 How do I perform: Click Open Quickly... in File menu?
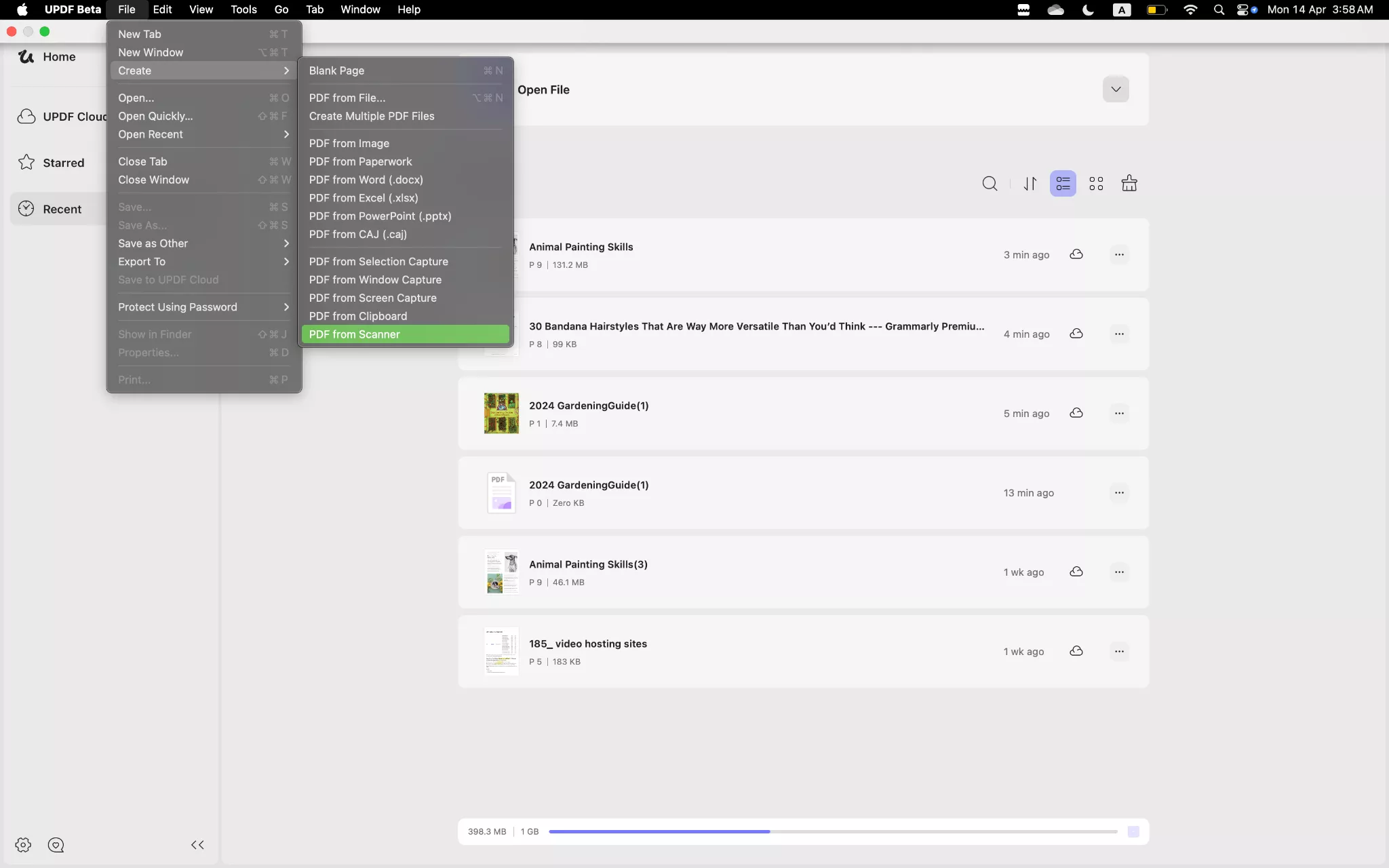click(x=203, y=116)
